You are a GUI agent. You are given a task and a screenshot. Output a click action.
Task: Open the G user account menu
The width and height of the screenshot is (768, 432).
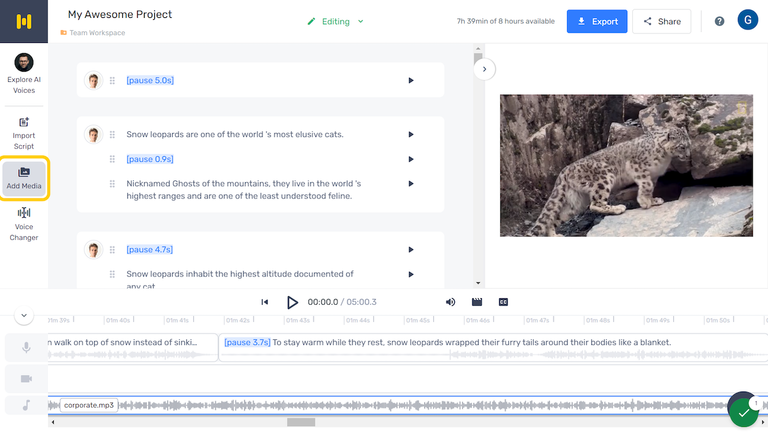coord(747,21)
